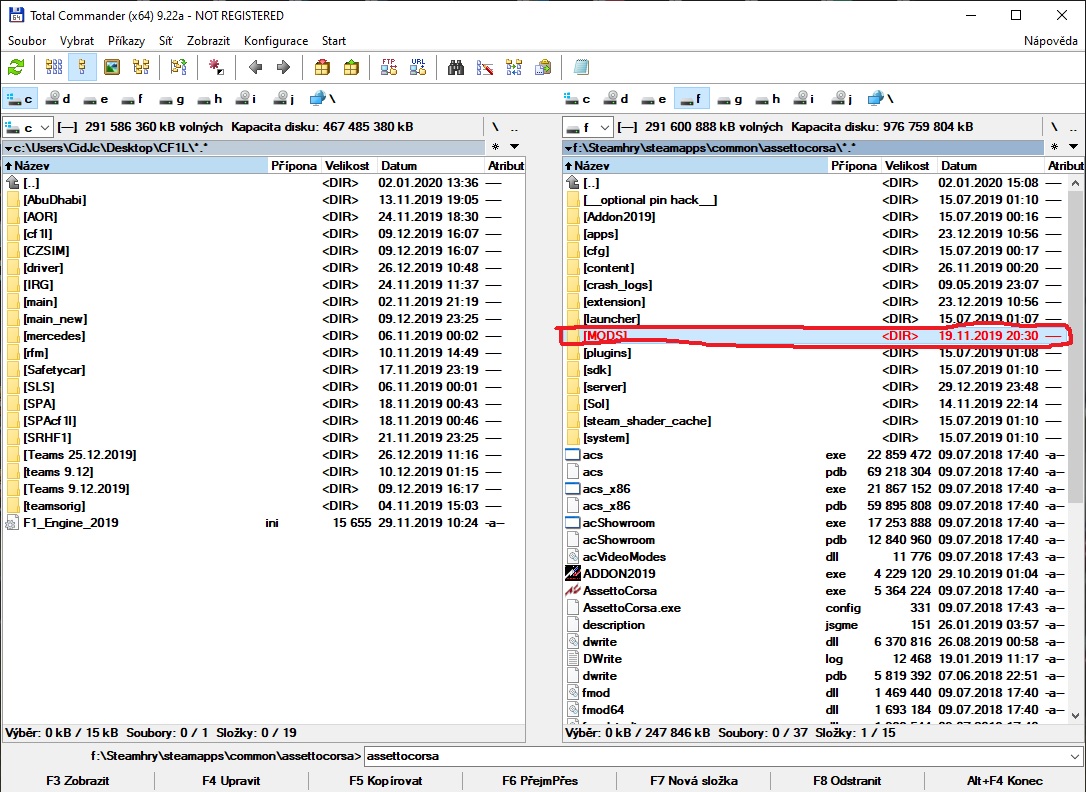Select drive d button in left panel

point(57,99)
